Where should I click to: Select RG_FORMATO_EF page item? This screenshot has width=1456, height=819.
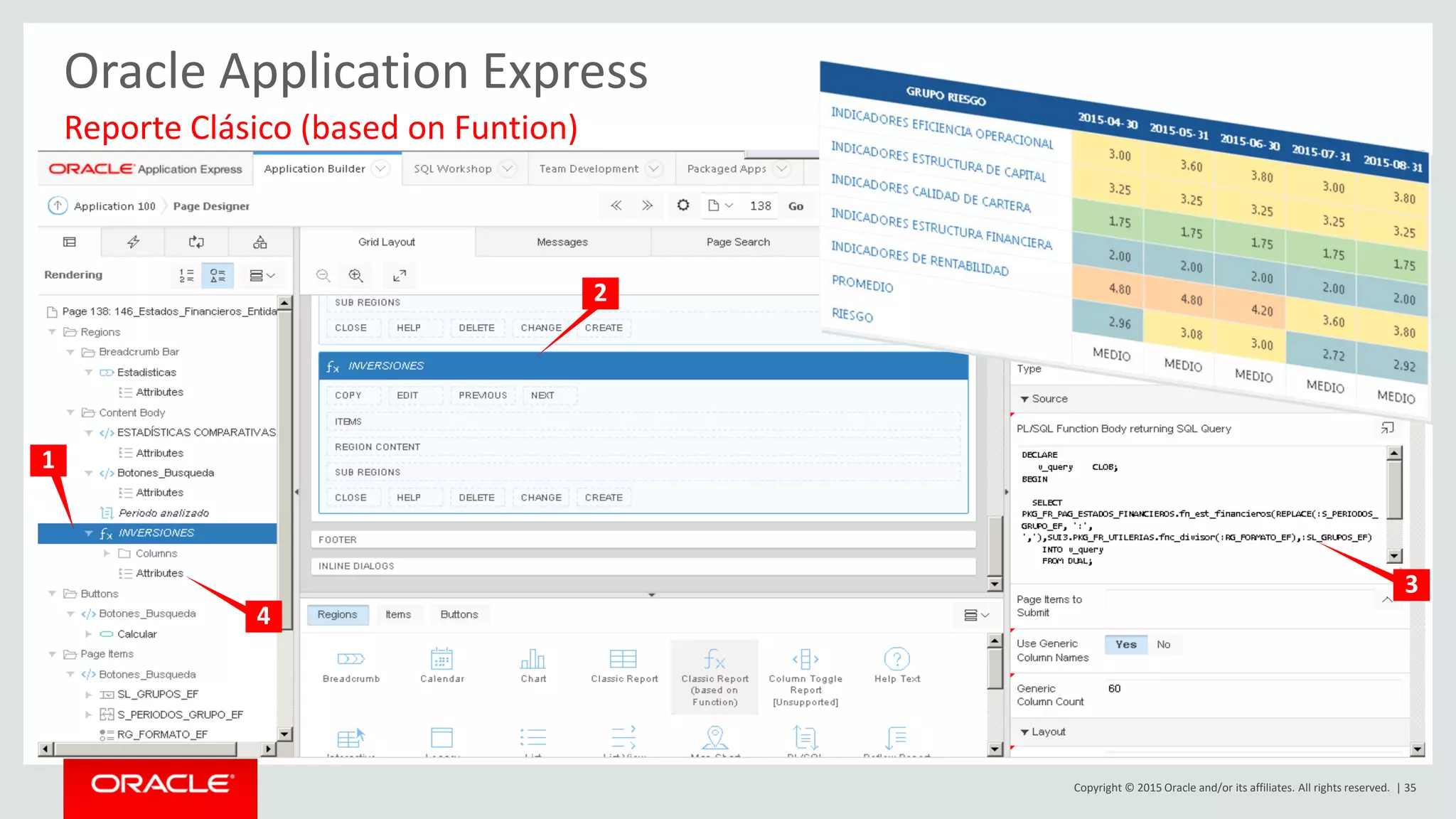(x=162, y=734)
